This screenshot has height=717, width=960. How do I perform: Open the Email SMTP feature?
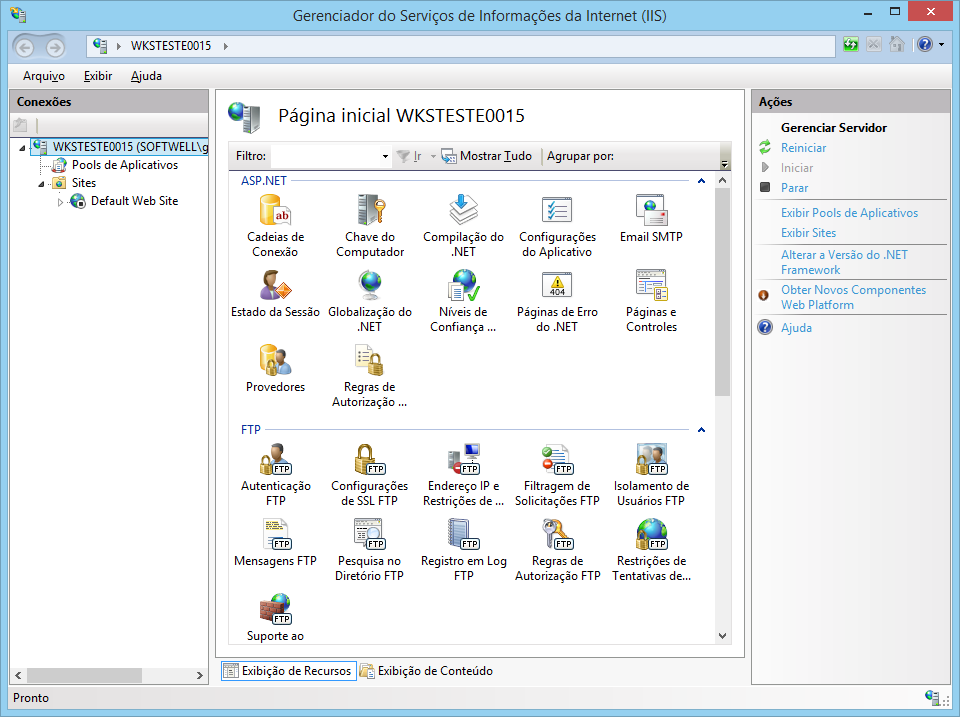coord(651,210)
